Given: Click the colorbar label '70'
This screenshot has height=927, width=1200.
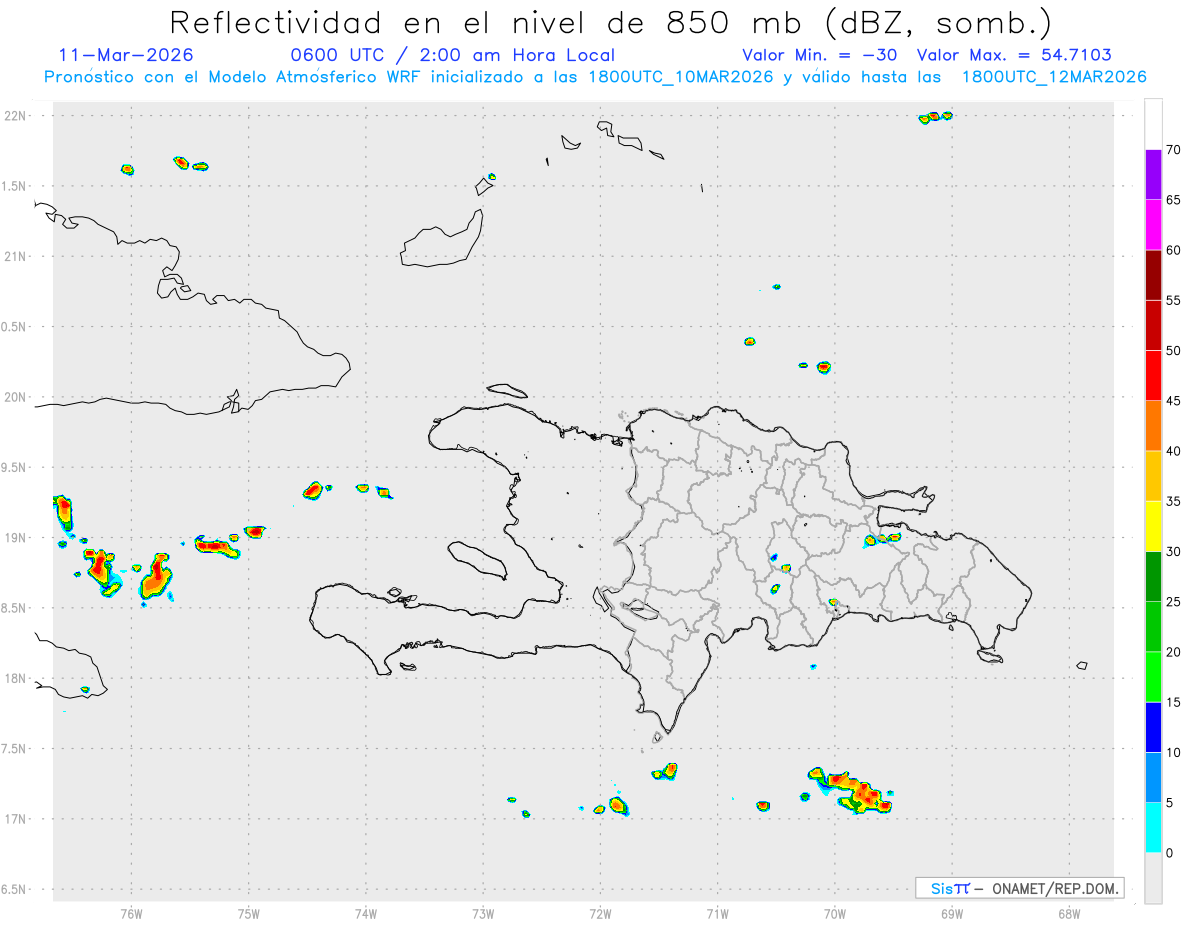Looking at the screenshot, I should (x=1174, y=150).
